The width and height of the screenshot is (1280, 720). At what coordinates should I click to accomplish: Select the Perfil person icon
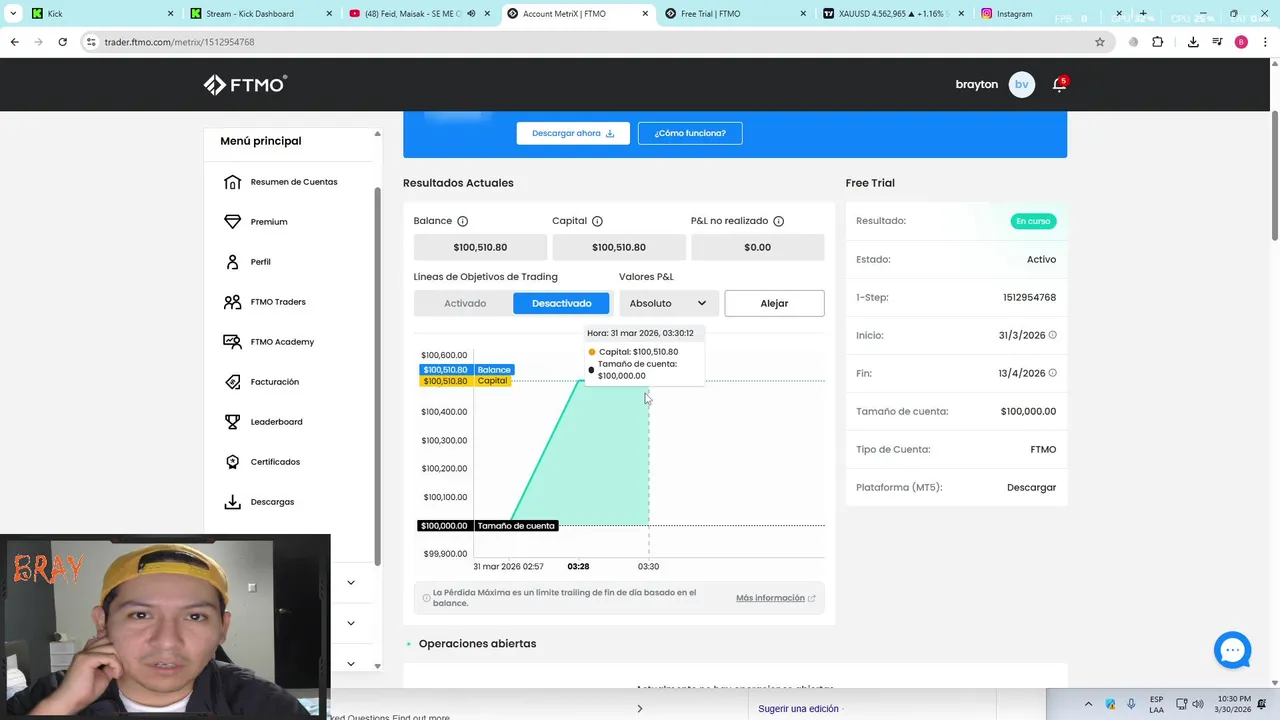click(232, 262)
